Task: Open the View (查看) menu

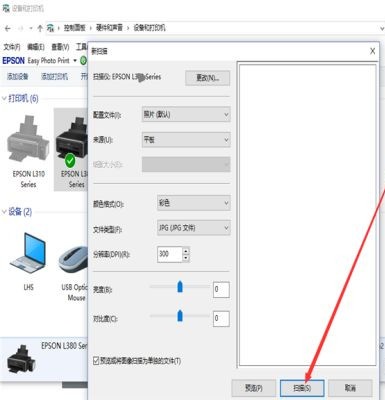Action: tap(60, 47)
